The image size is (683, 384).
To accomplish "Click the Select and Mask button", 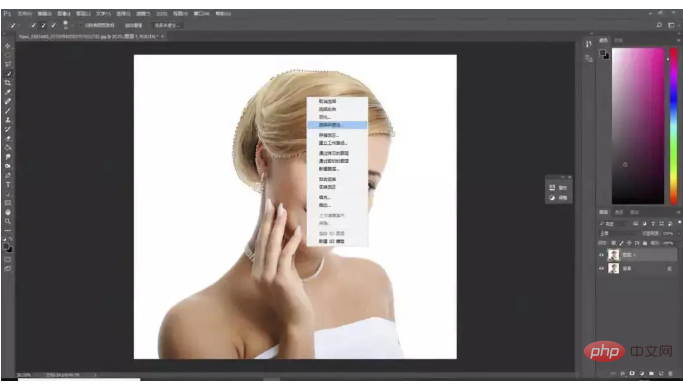I will pos(167,25).
